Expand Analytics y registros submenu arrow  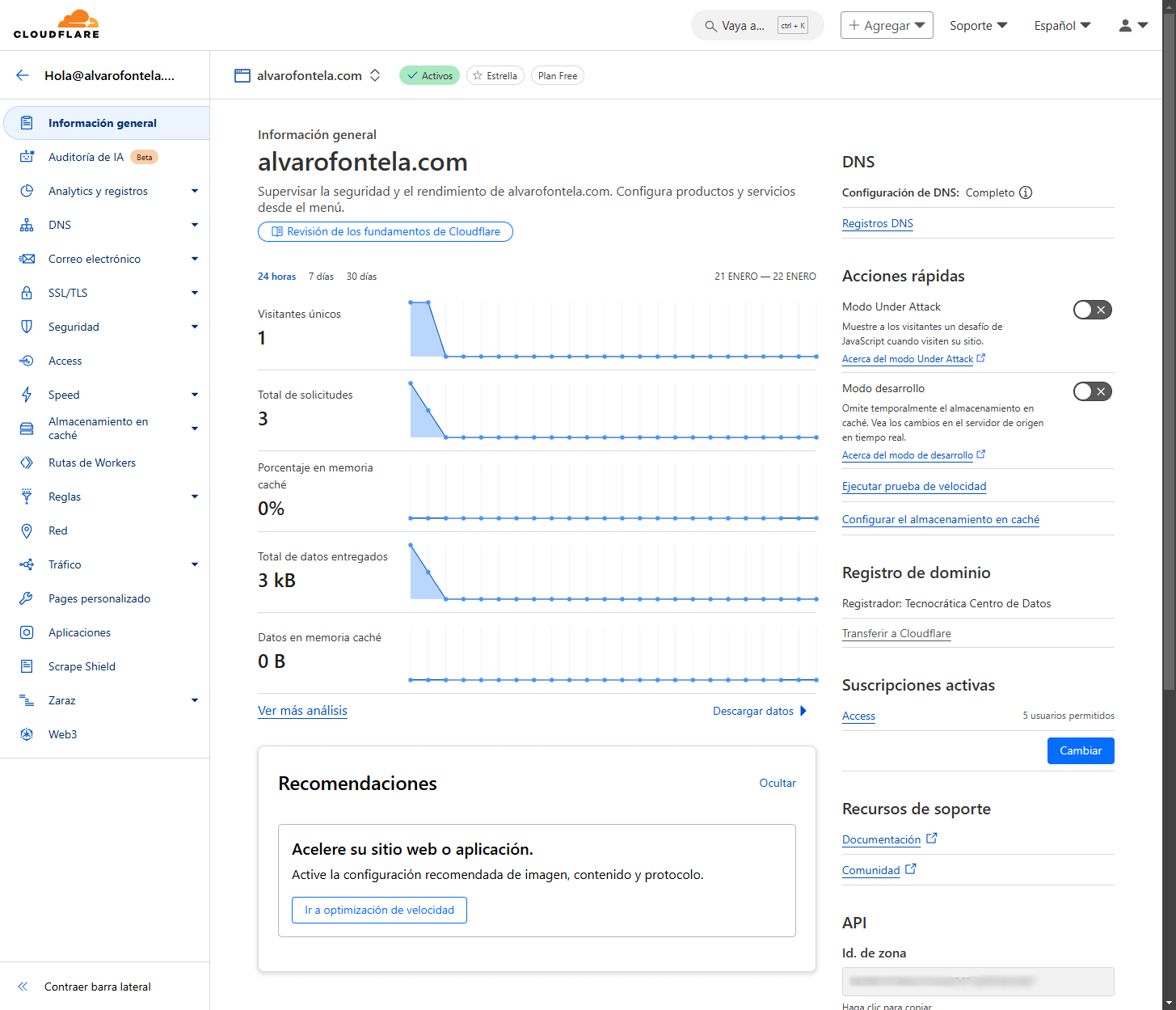point(195,191)
